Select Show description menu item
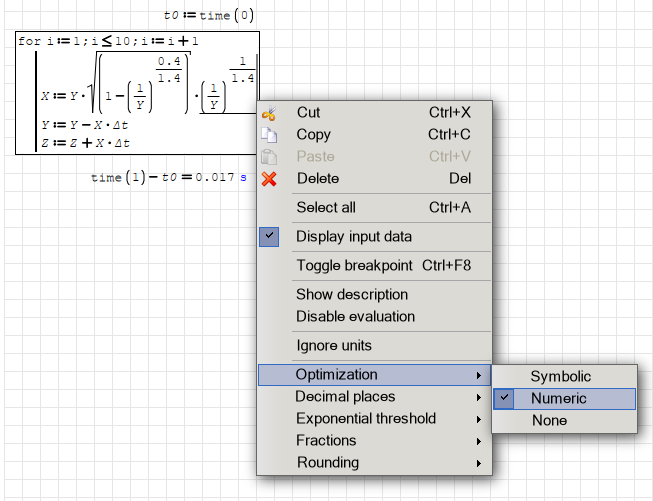 (x=352, y=295)
